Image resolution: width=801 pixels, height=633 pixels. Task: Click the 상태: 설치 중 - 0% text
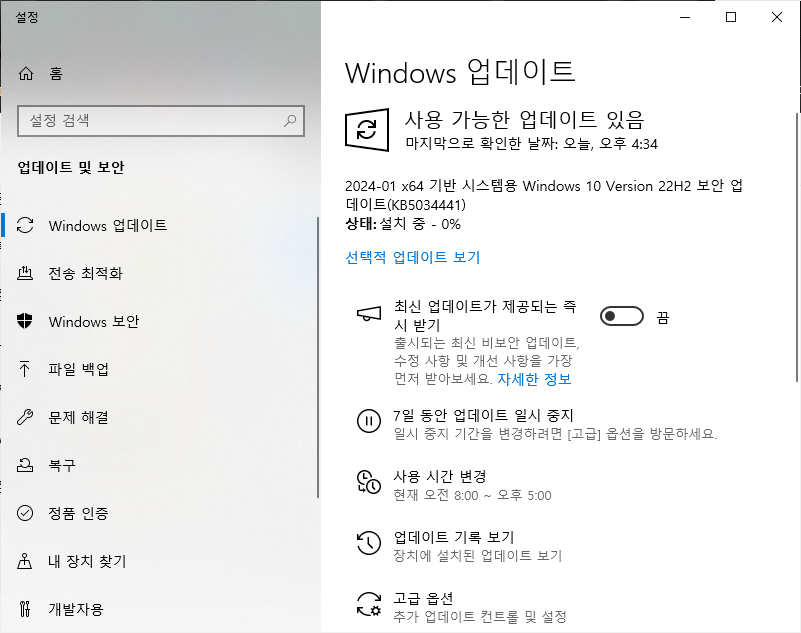(403, 224)
